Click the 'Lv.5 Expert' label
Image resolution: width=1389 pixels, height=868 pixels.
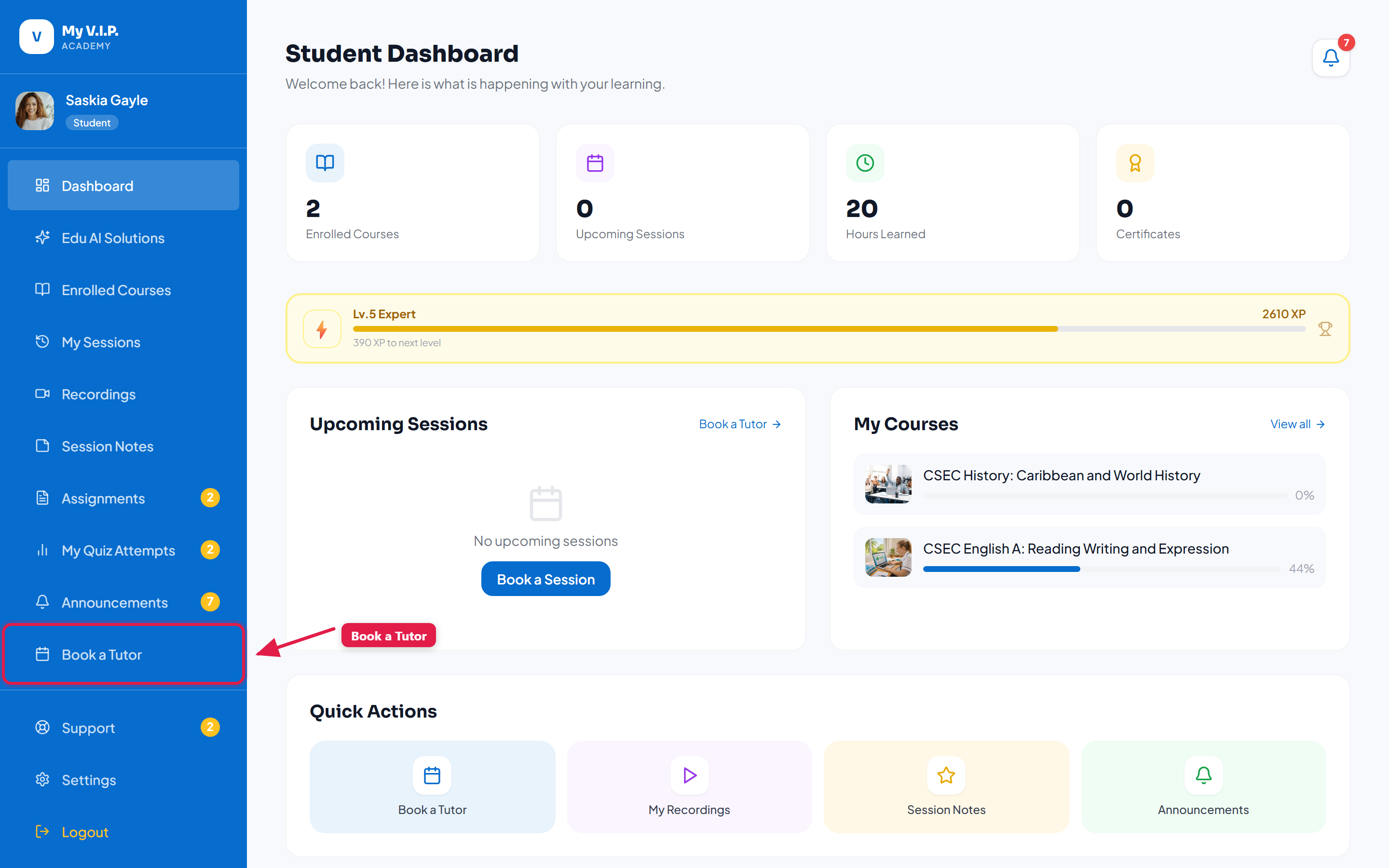click(x=384, y=314)
